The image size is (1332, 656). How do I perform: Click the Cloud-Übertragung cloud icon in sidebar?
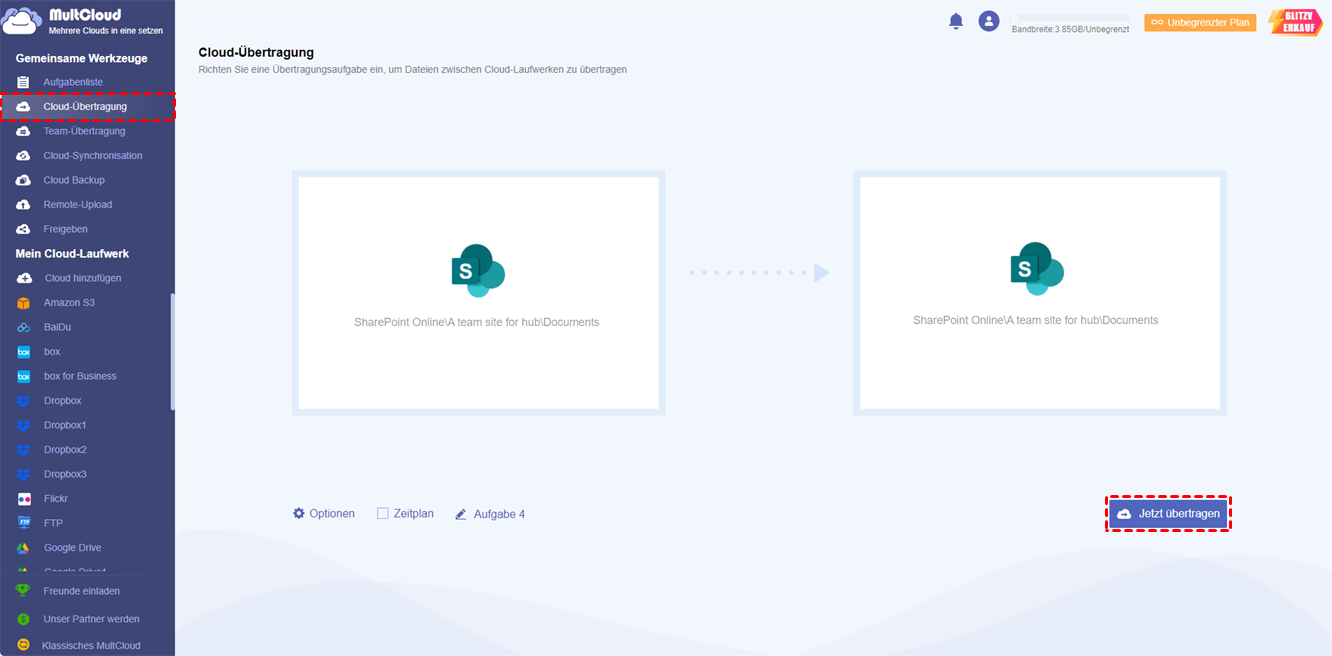[23, 106]
